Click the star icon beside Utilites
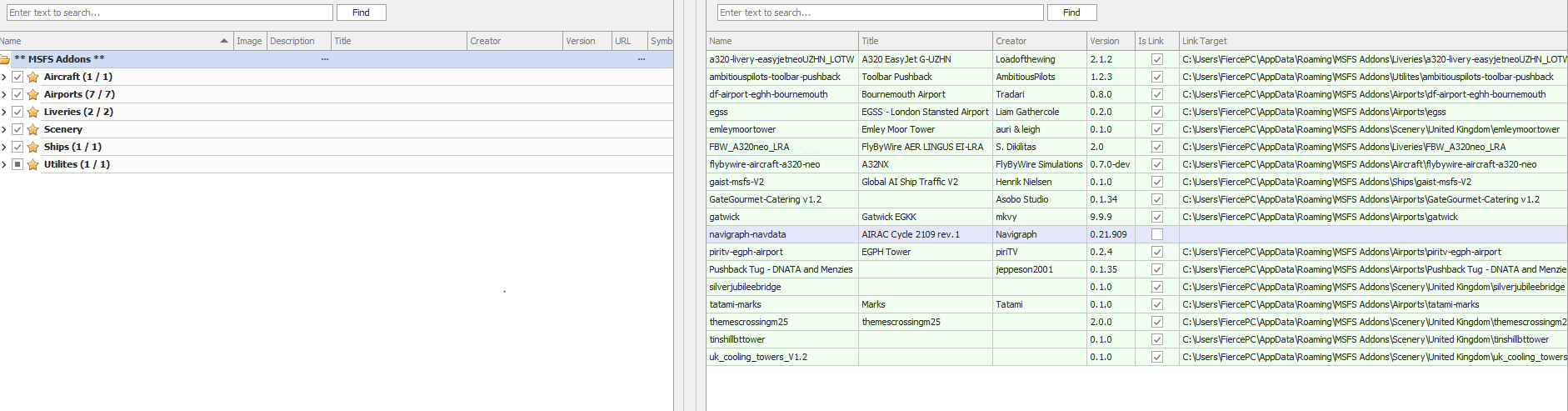This screenshot has height=411, width=1568. 33,164
